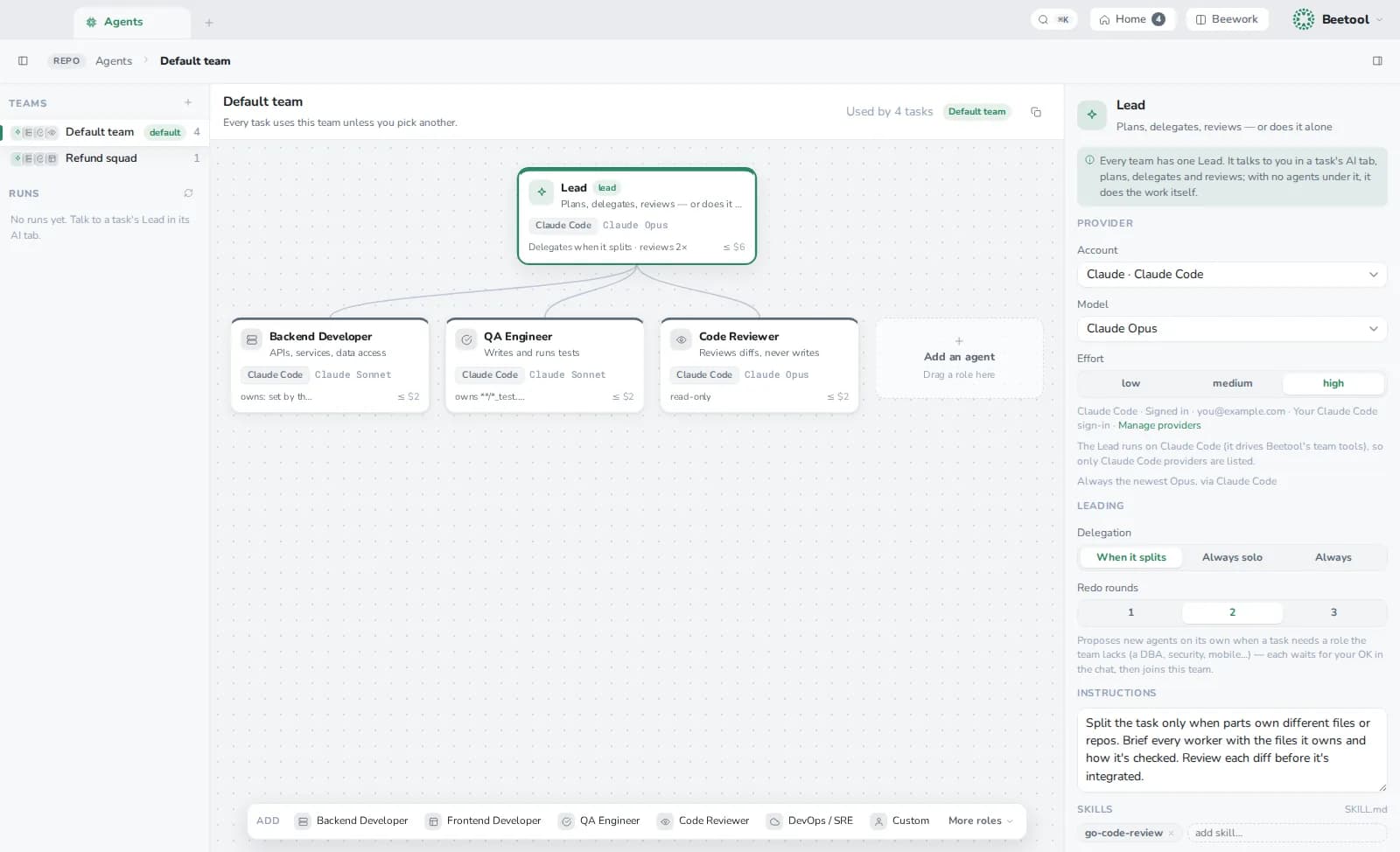1400x852 pixels.
Task: Set Delegation to Always
Action: pos(1333,557)
